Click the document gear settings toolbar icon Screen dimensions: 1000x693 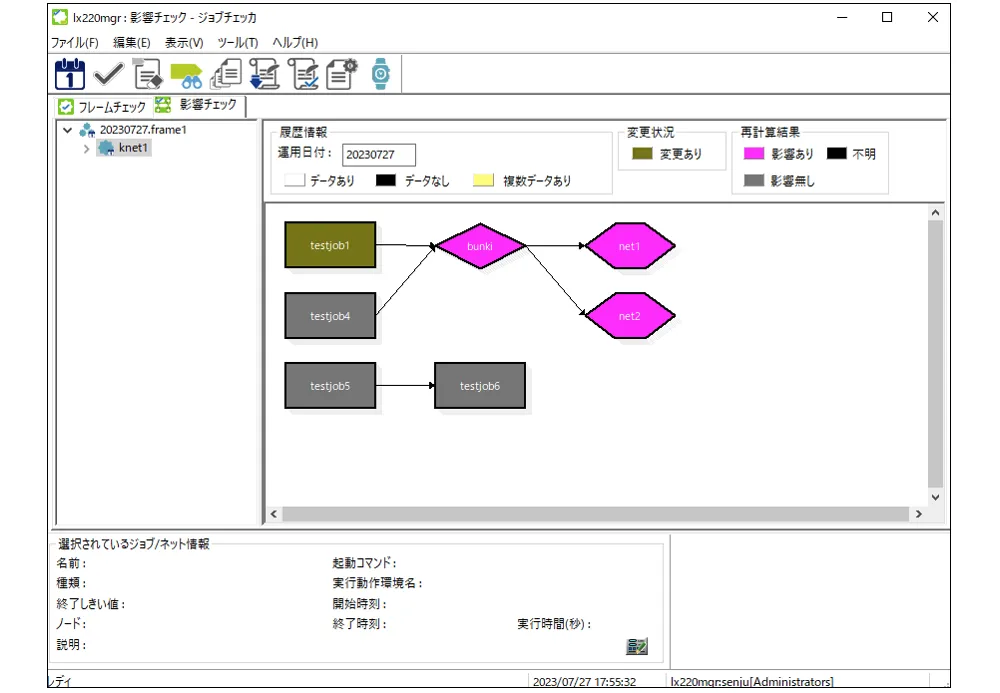click(x=342, y=73)
